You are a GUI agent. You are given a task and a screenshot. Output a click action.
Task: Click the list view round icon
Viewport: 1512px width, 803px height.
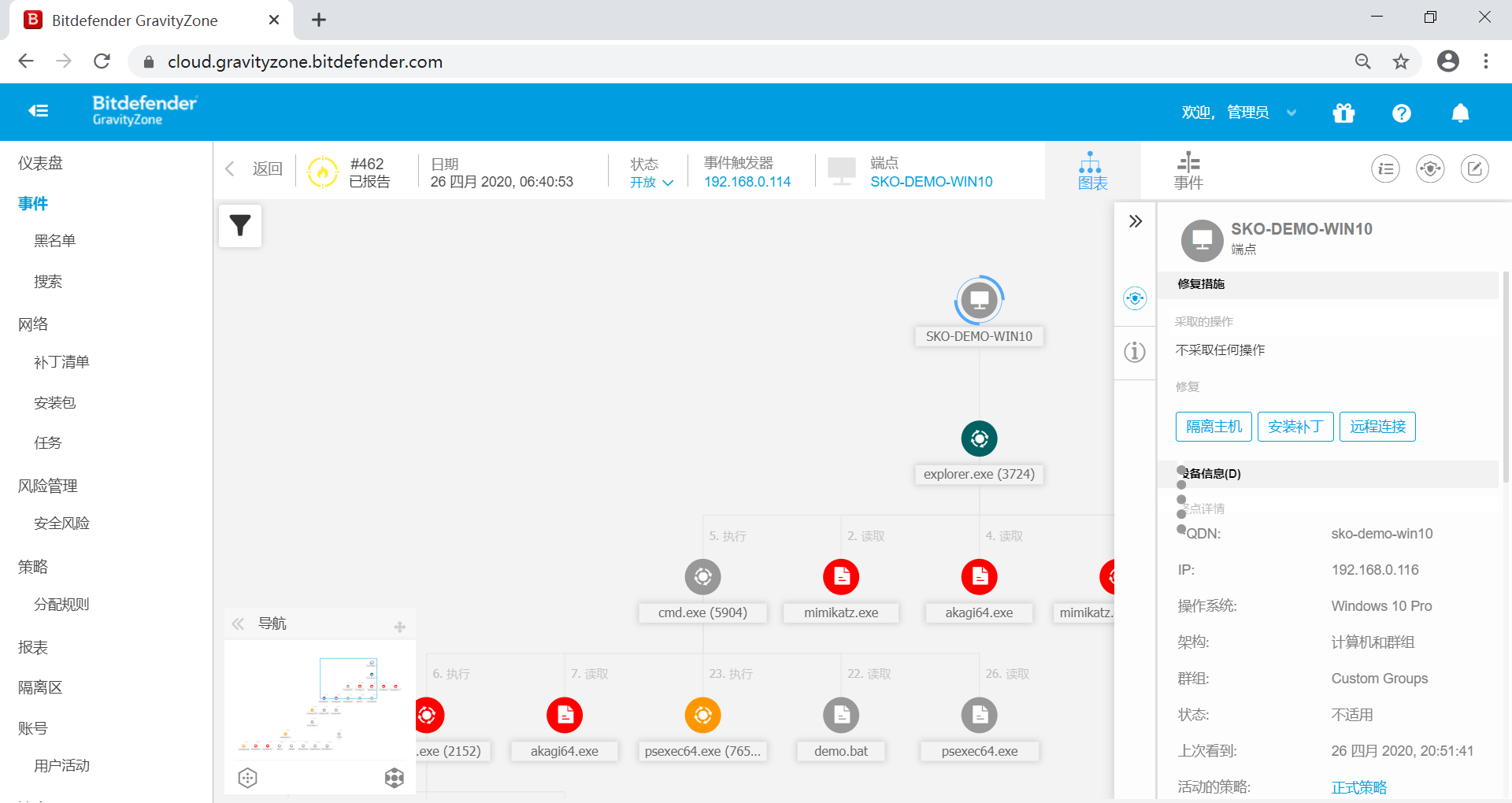pyautogui.click(x=1385, y=168)
